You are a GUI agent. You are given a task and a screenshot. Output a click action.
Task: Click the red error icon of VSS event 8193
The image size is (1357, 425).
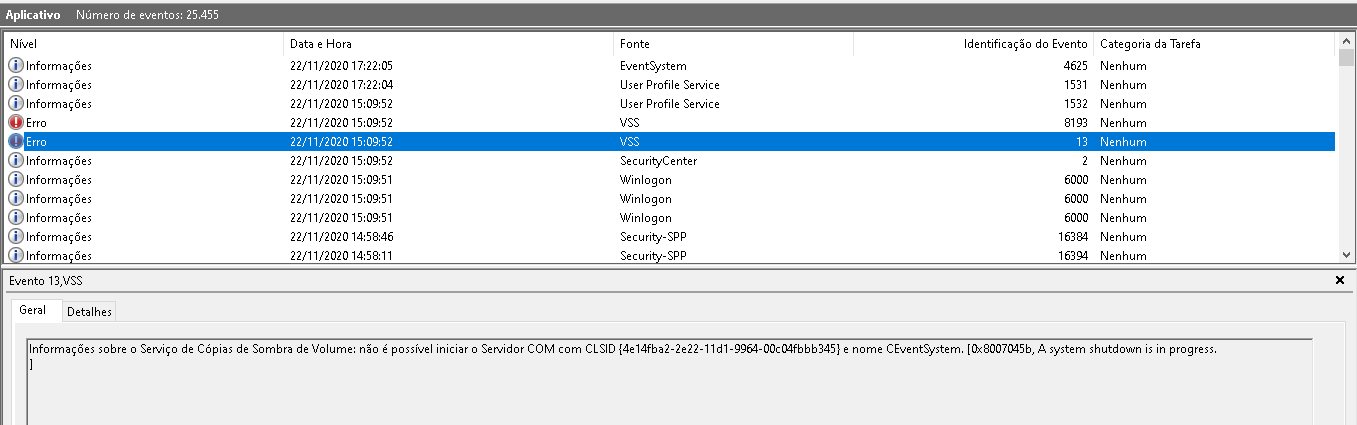(16, 123)
